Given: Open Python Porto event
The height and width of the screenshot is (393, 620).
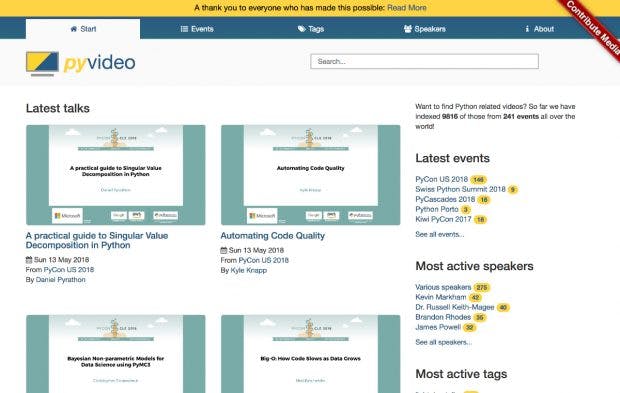Looking at the screenshot, I should pyautogui.click(x=437, y=209).
